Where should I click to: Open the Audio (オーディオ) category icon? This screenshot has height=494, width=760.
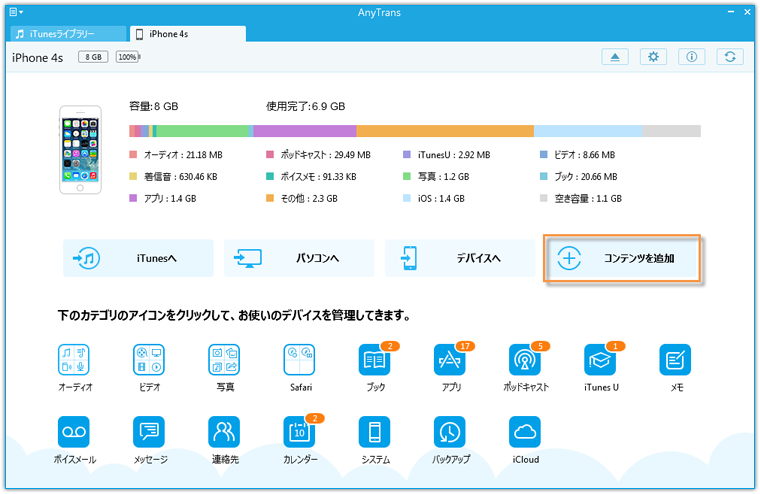point(74,360)
